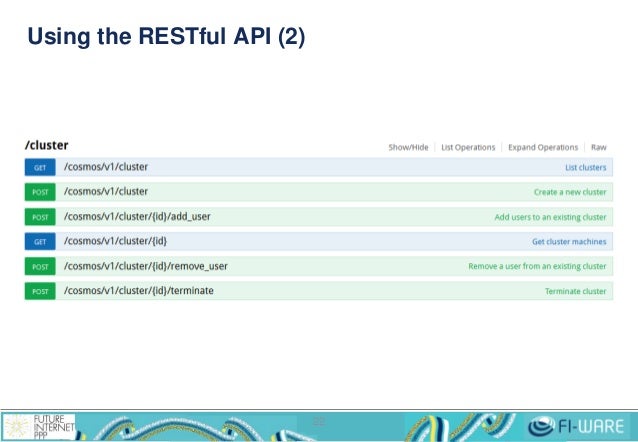Viewport: 638px width, 442px height.
Task: Expand /cosmos/v1/cluster/{id}/terminate operation
Action: 139,291
